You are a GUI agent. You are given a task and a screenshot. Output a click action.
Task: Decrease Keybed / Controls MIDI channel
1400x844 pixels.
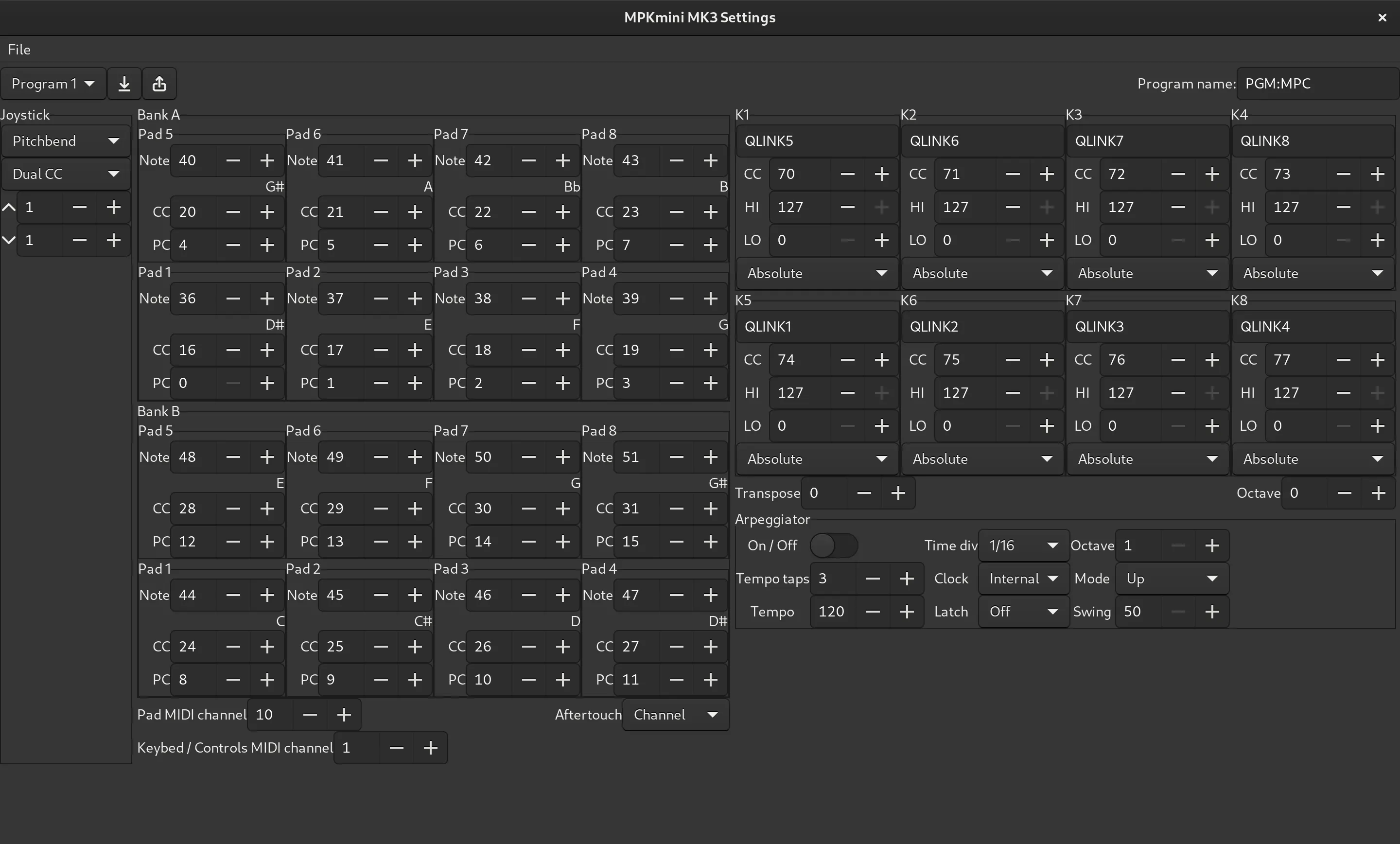tap(397, 747)
